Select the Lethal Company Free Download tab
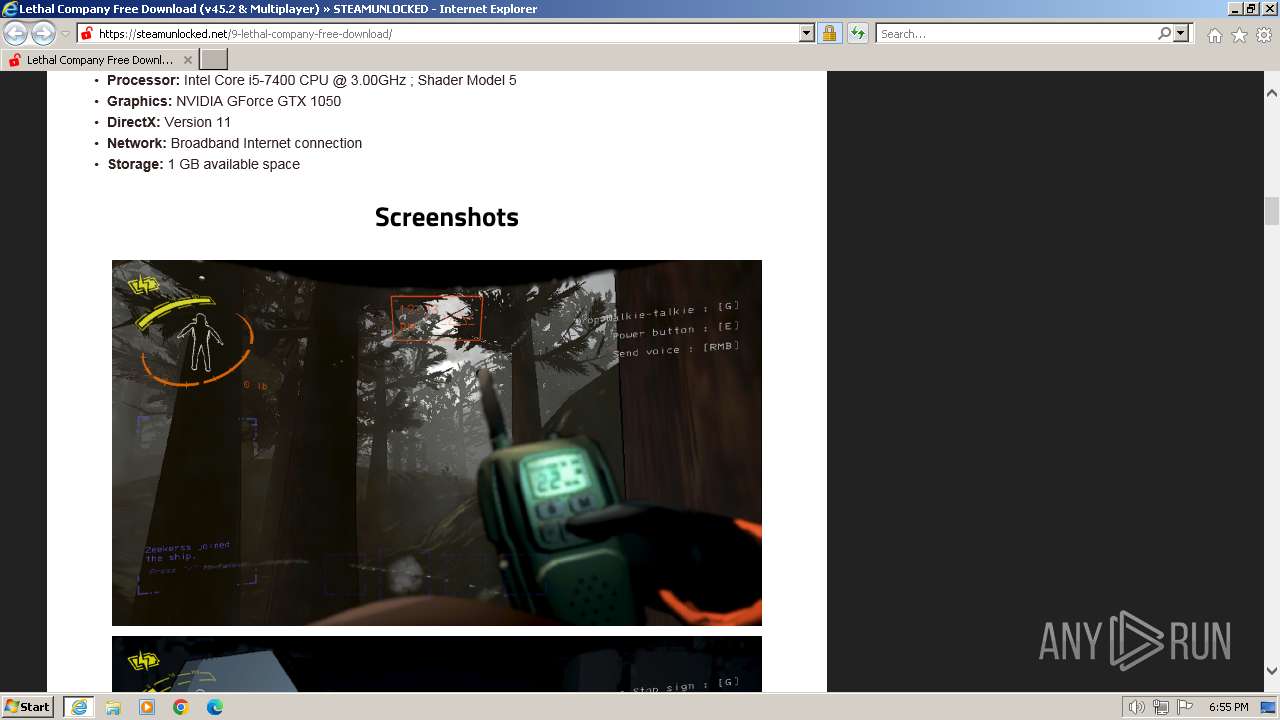Viewport: 1280px width, 720px height. pos(98,60)
